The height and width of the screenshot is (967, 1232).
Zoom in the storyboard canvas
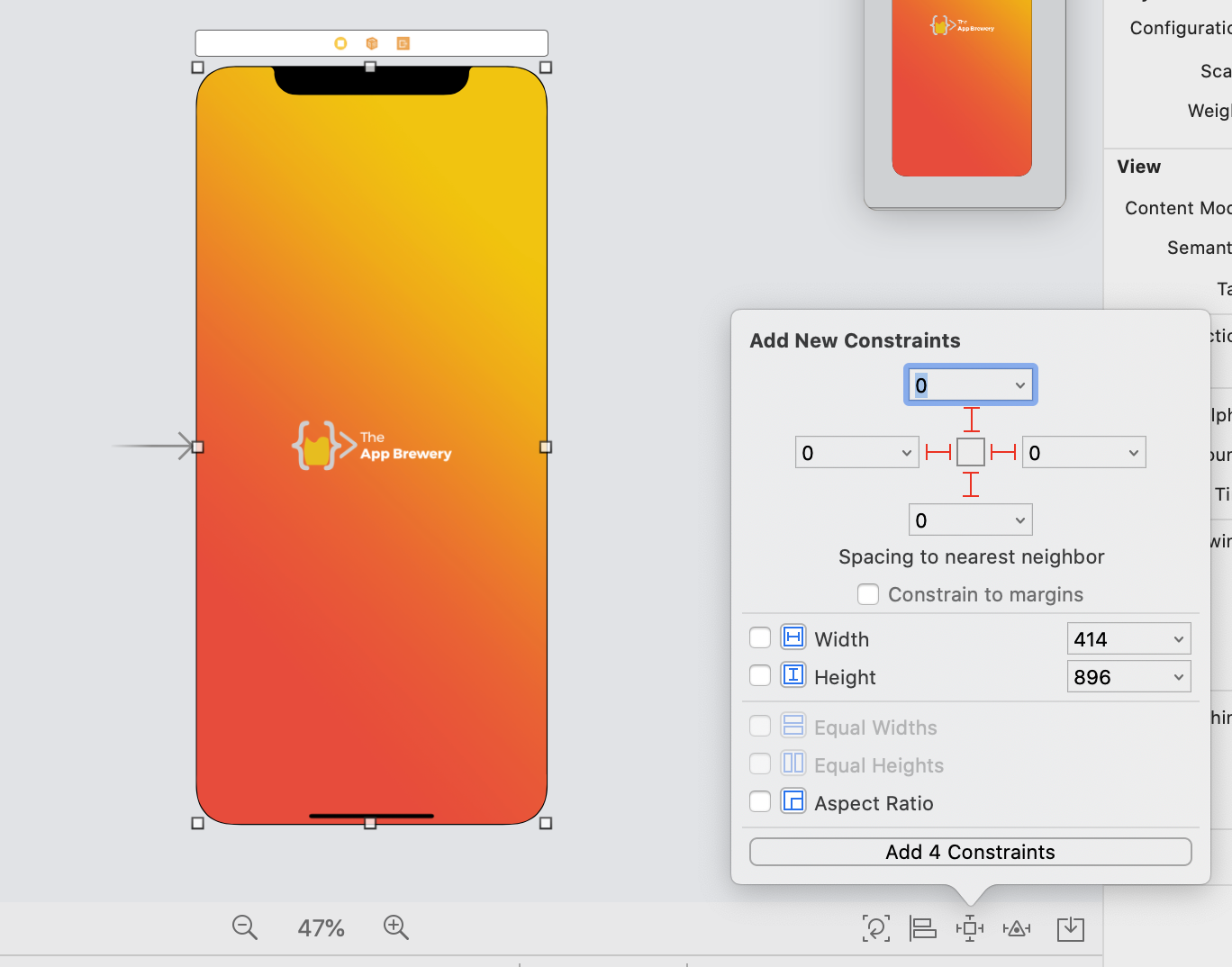pyautogui.click(x=396, y=927)
